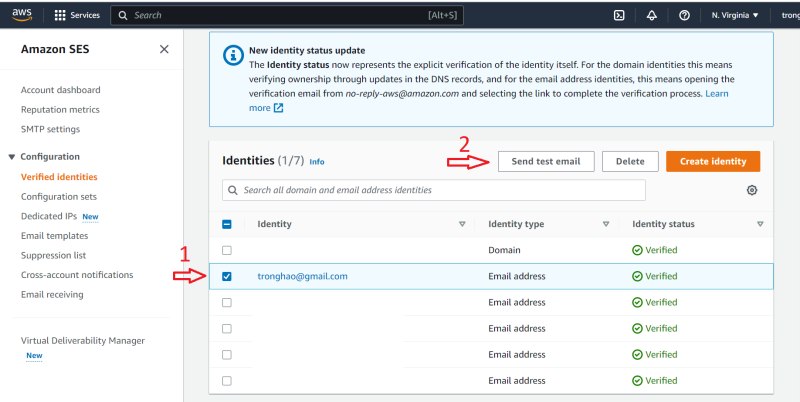
Task: Uncheck the tronghao@gmail.com checkbox
Action: click(227, 277)
